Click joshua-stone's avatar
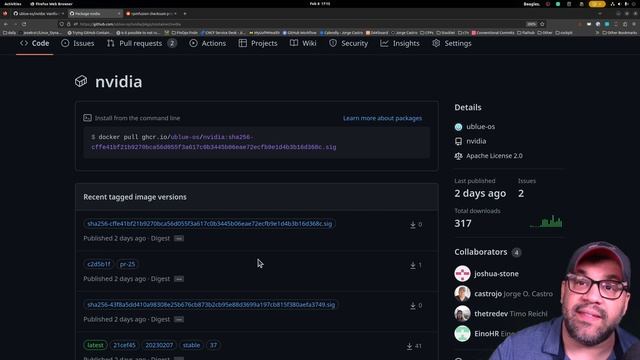 pos(462,273)
